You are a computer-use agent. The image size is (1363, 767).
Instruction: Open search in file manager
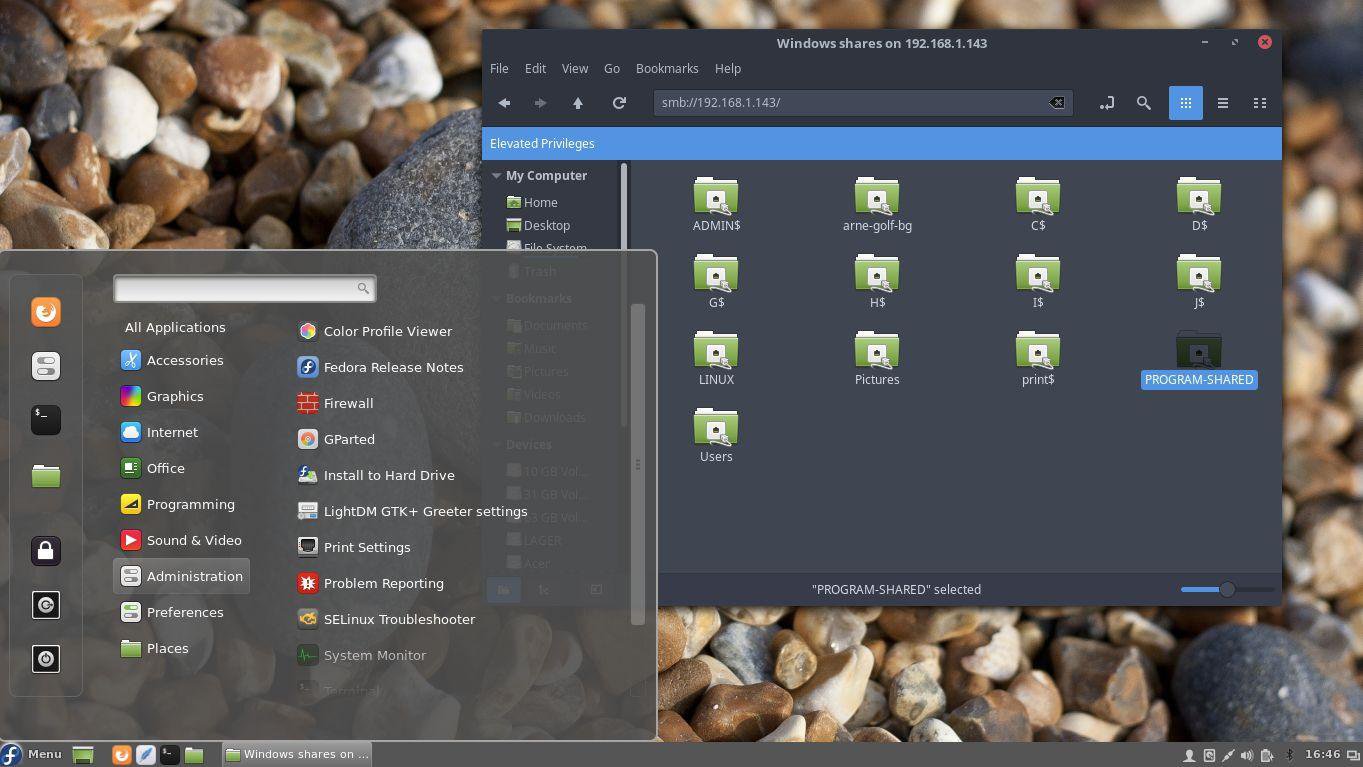[x=1144, y=103]
